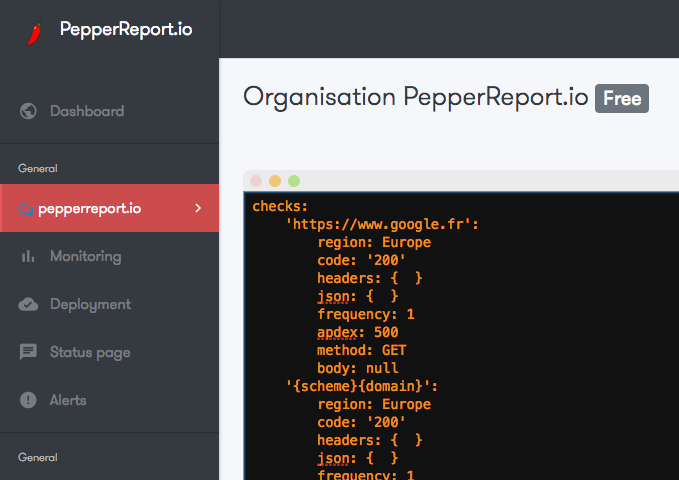
Task: Click the 'https://www.google.fr' URL line
Action: point(382,224)
